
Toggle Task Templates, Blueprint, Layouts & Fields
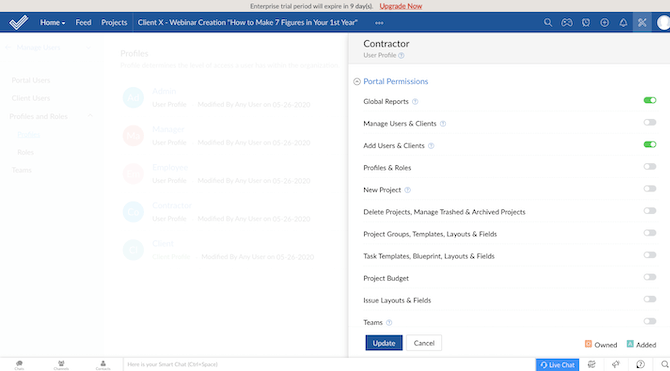[x=650, y=255]
